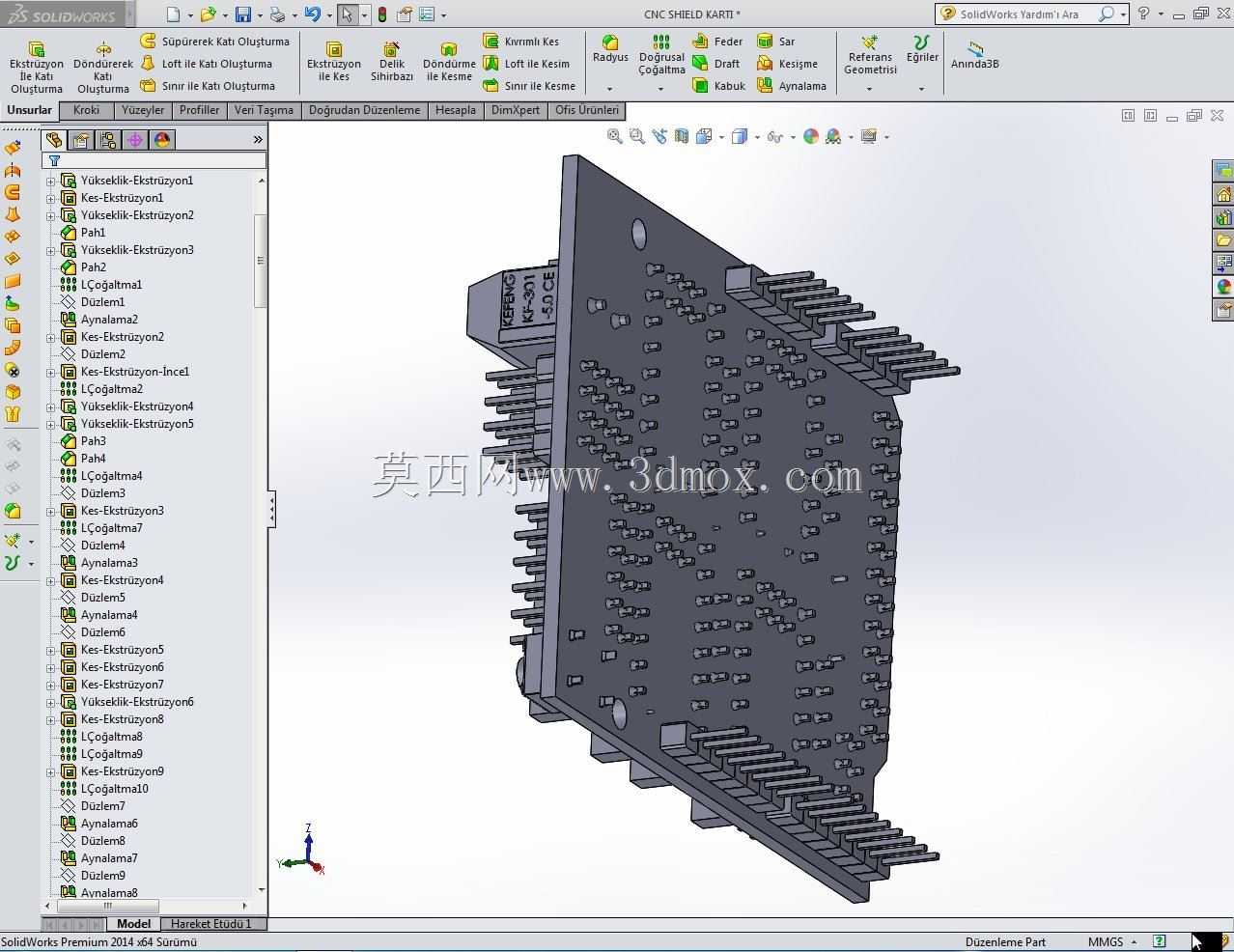Expand the panel tabs chevron
Image resolution: width=1234 pixels, height=952 pixels.
tap(258, 140)
